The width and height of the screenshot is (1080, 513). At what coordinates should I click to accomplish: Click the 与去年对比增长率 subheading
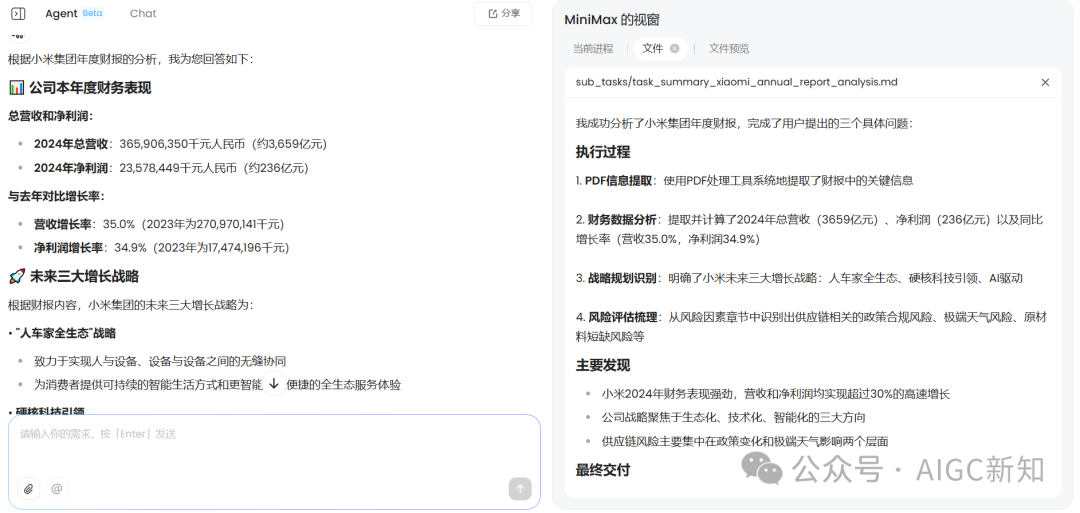(x=56, y=196)
